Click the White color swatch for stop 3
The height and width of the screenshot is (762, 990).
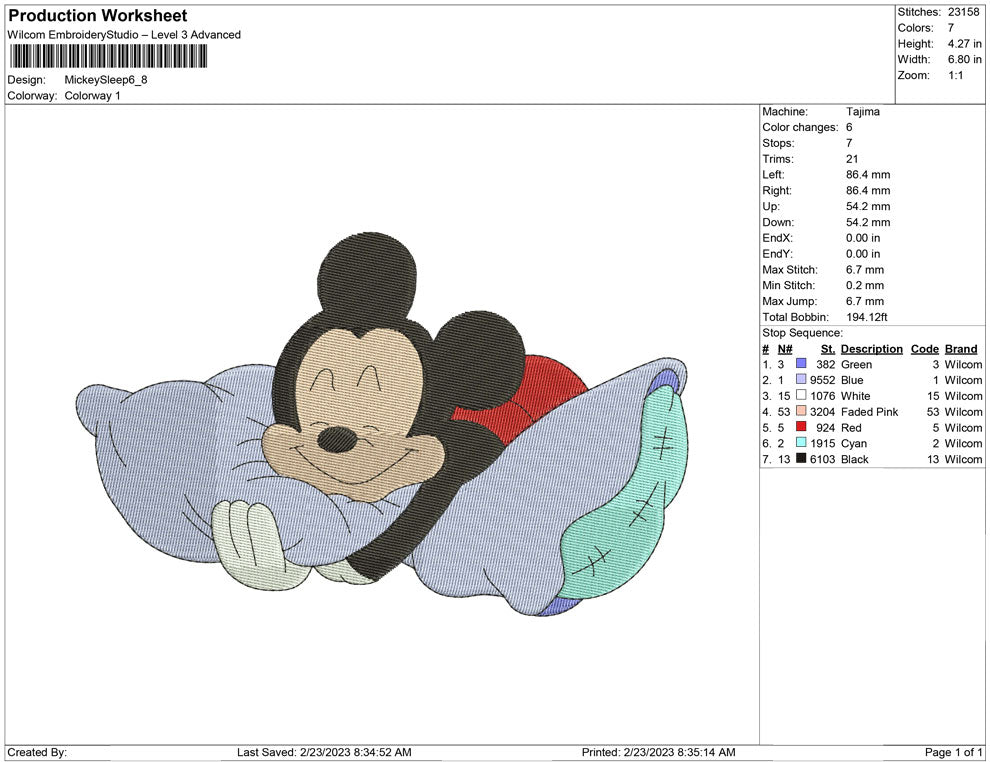point(799,396)
